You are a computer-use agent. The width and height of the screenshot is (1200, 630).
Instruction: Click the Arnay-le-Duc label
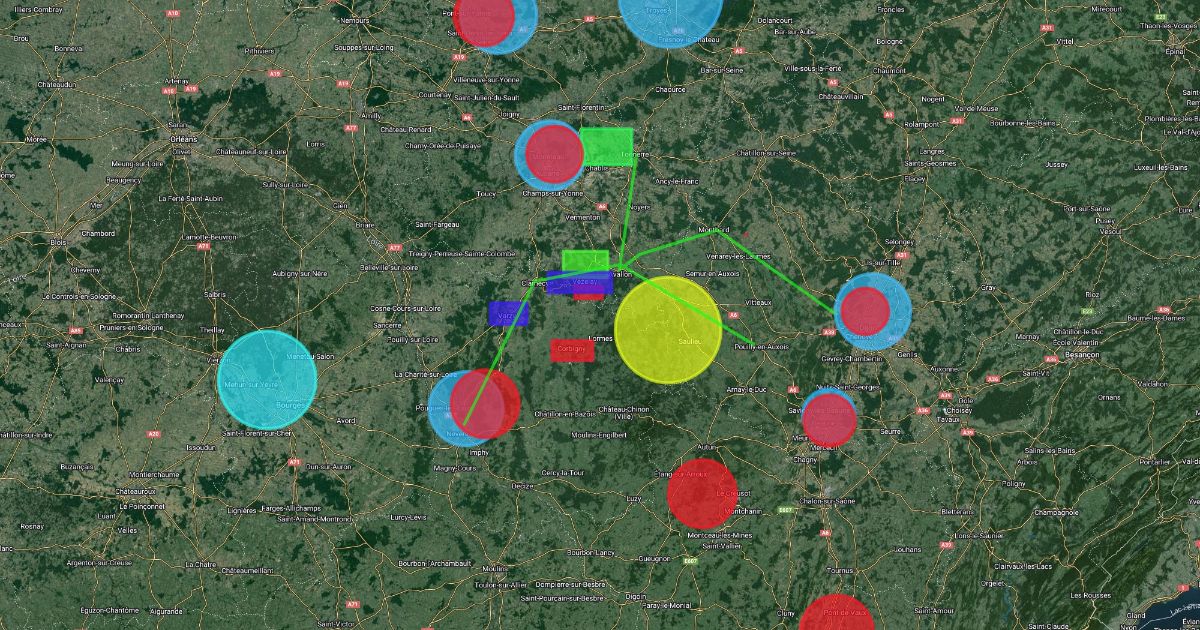click(x=746, y=389)
